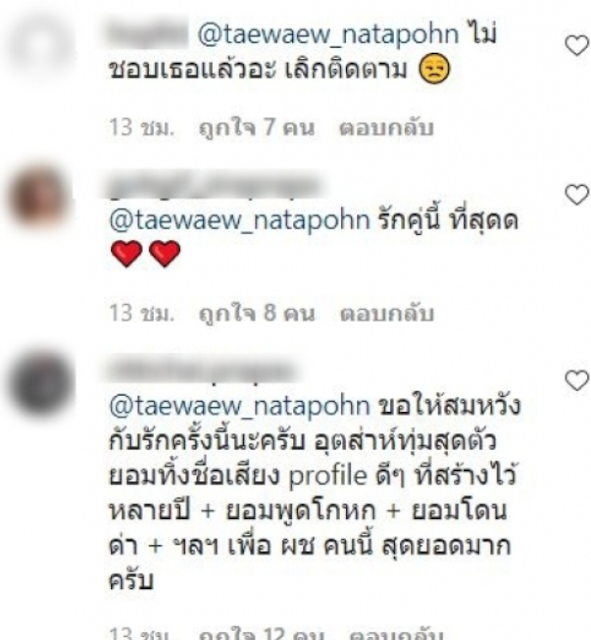Click the @taewaew_natapohn mention in the first comment
This screenshot has width=591, height=640.
click(329, 34)
